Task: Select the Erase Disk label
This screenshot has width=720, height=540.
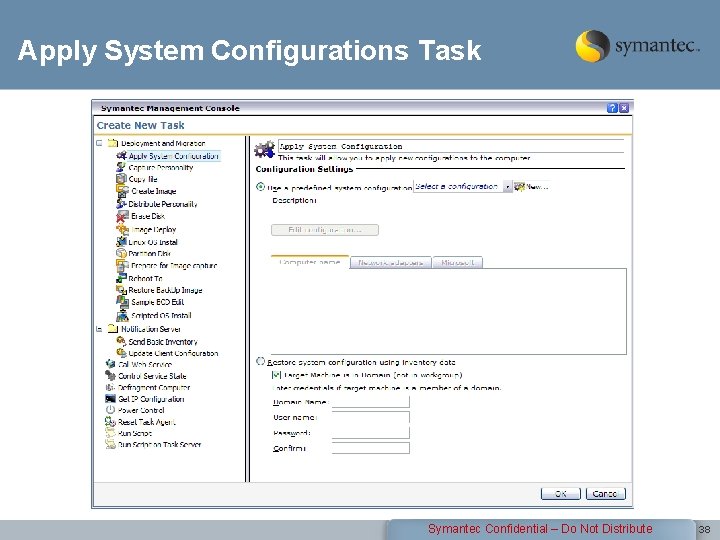Action: pyautogui.click(x=148, y=216)
